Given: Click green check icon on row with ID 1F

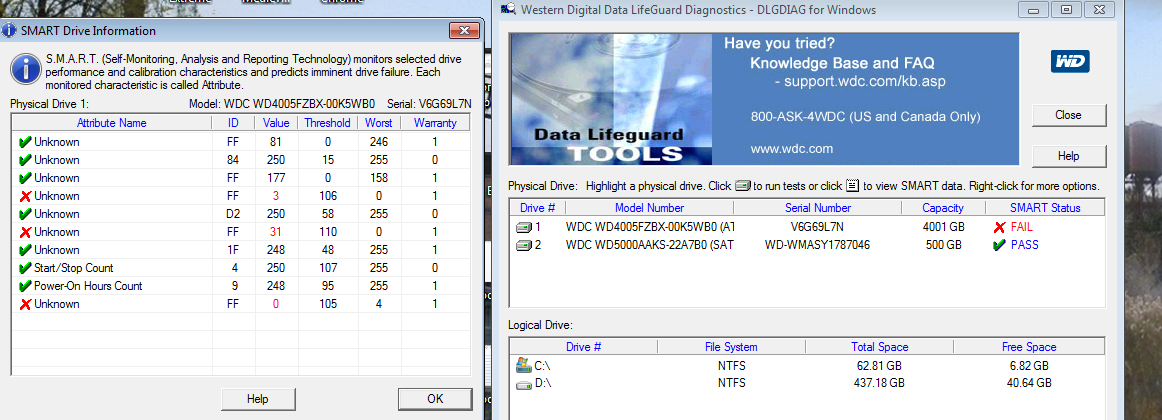Looking at the screenshot, I should pyautogui.click(x=25, y=250).
